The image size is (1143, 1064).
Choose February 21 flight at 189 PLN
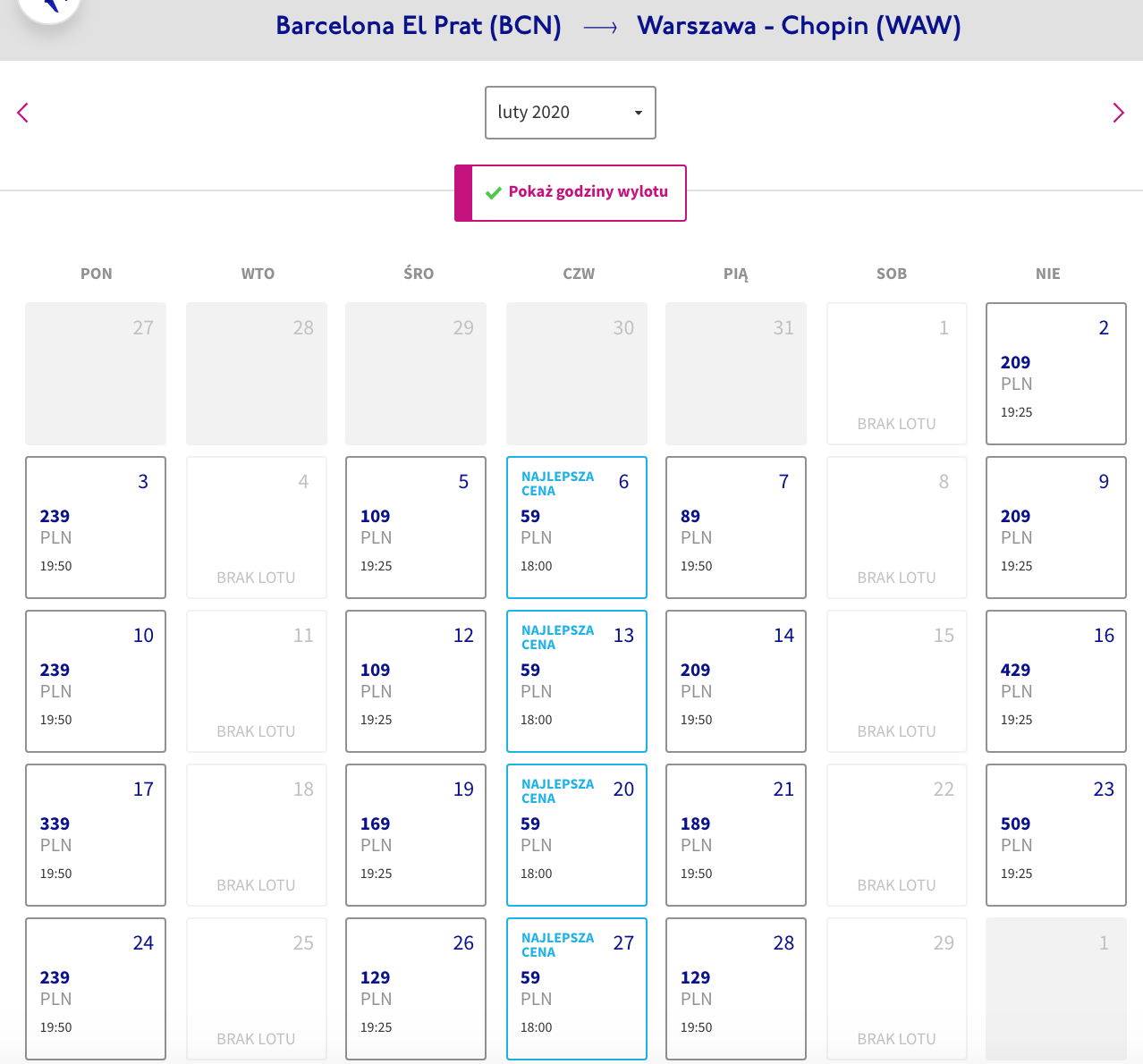[736, 835]
